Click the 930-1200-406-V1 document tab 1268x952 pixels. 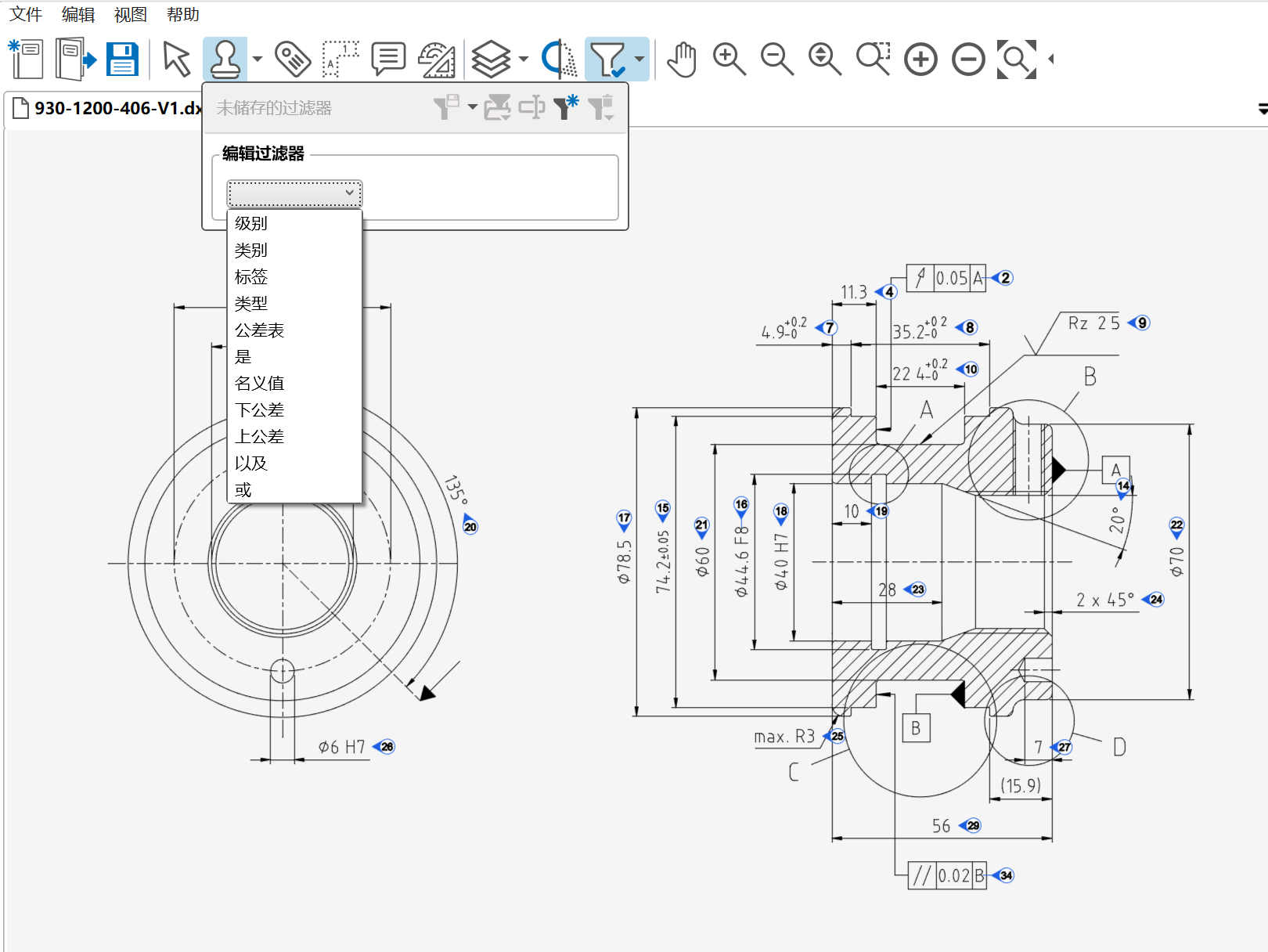pos(110,108)
